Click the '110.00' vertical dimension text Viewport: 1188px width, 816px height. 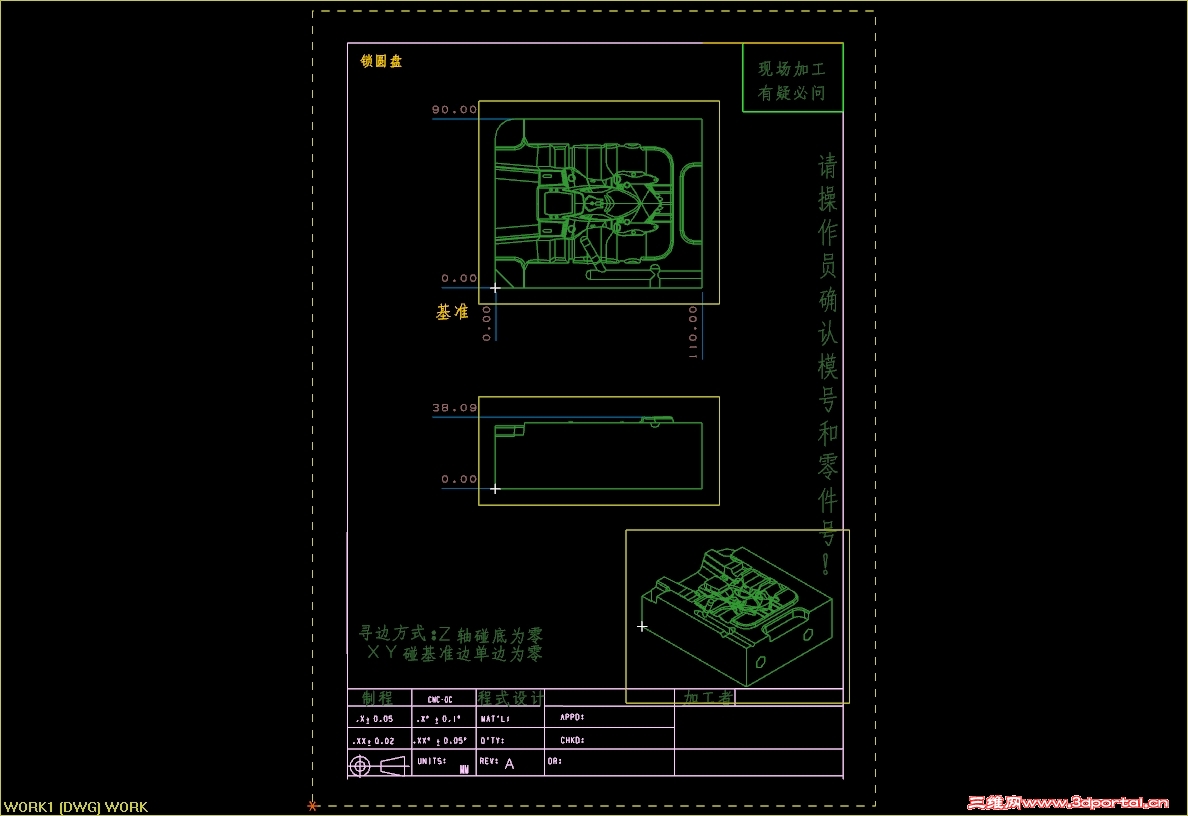(692, 332)
